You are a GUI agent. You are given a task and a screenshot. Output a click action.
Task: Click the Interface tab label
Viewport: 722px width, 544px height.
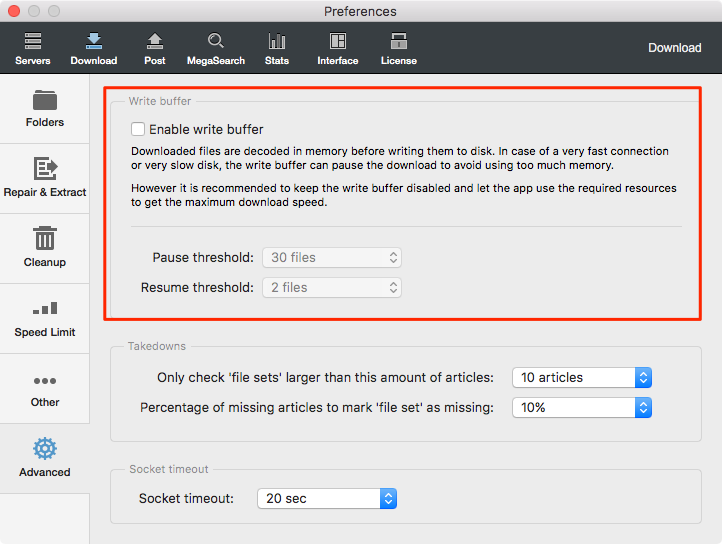tap(338, 61)
